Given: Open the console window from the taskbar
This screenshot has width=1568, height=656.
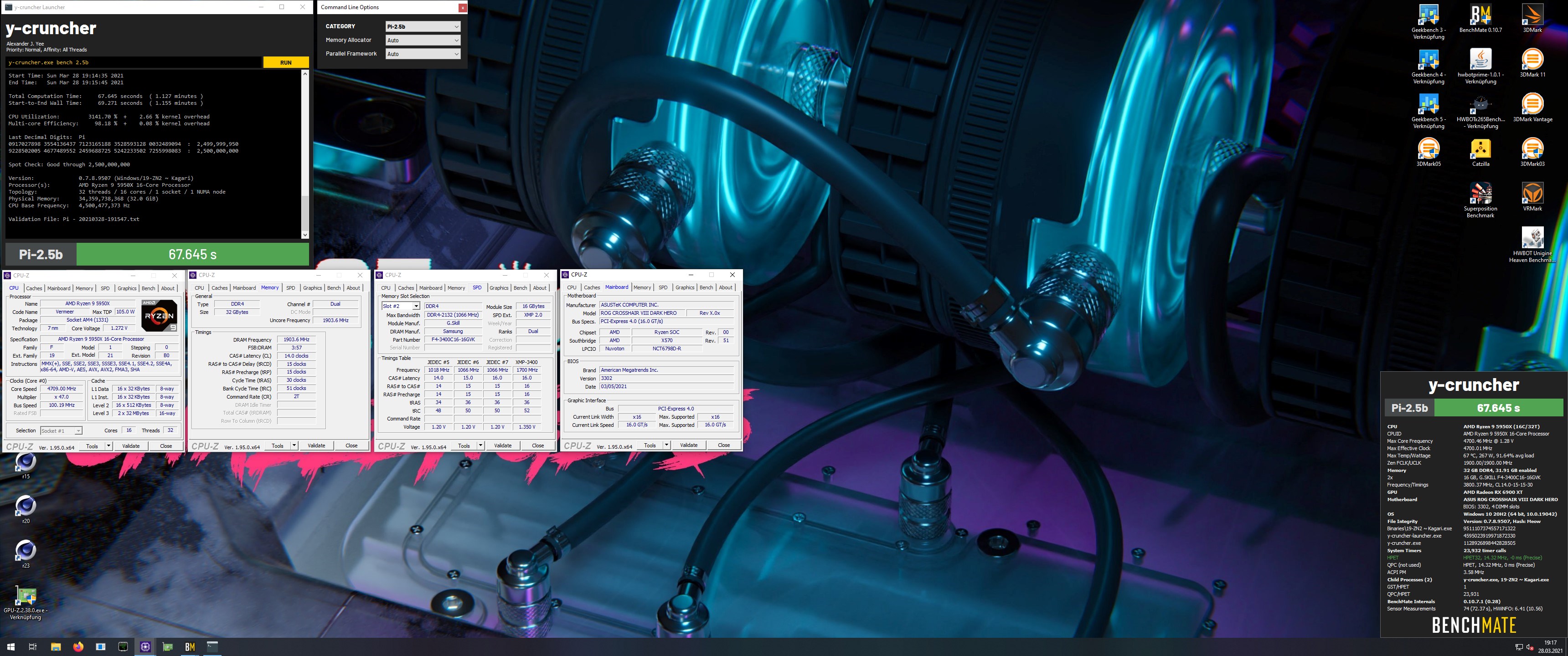Looking at the screenshot, I should 212,647.
